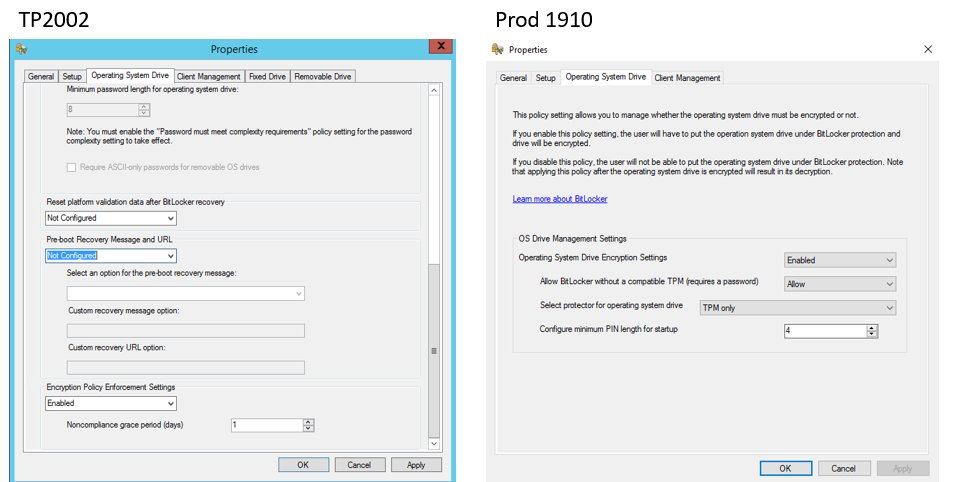Close the TP2002 Properties dialog
The height and width of the screenshot is (482, 959).
pos(438,48)
